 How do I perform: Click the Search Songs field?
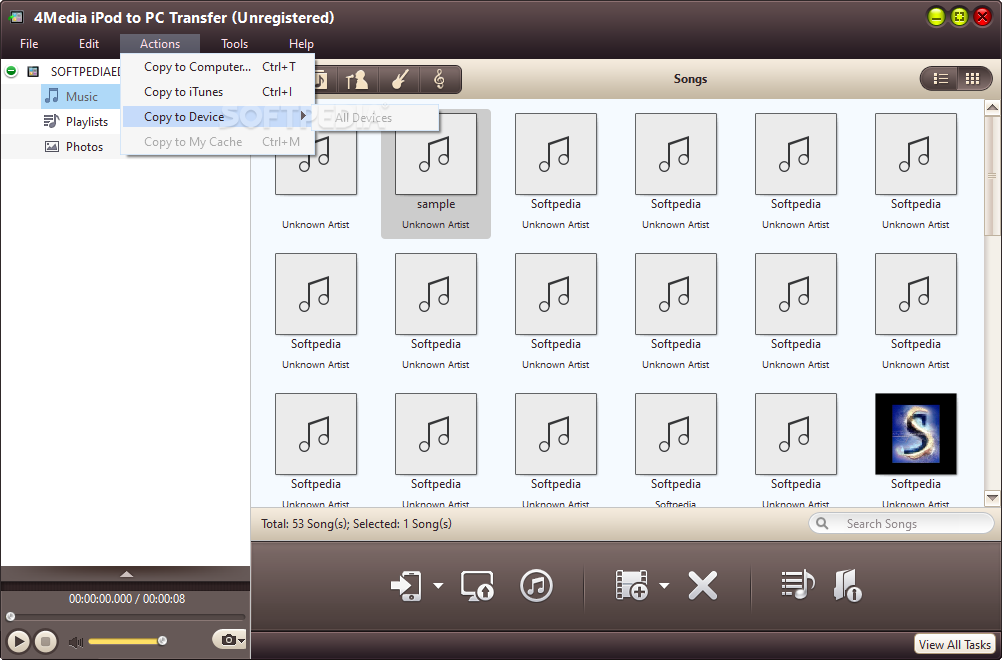point(901,523)
